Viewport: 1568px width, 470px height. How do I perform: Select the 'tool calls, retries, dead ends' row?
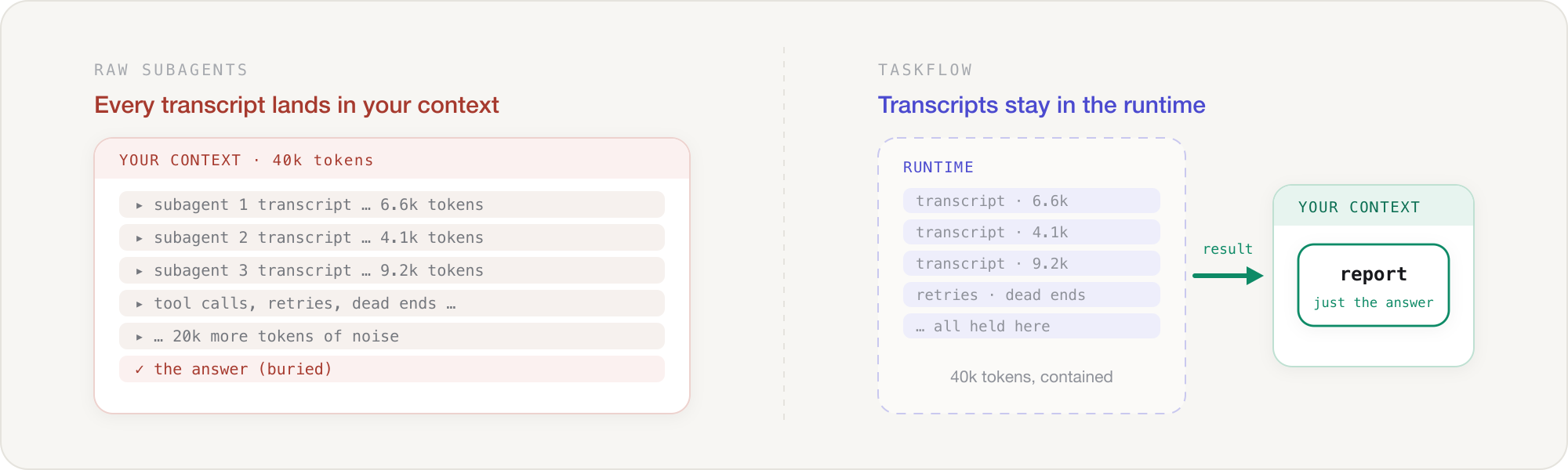point(392,303)
